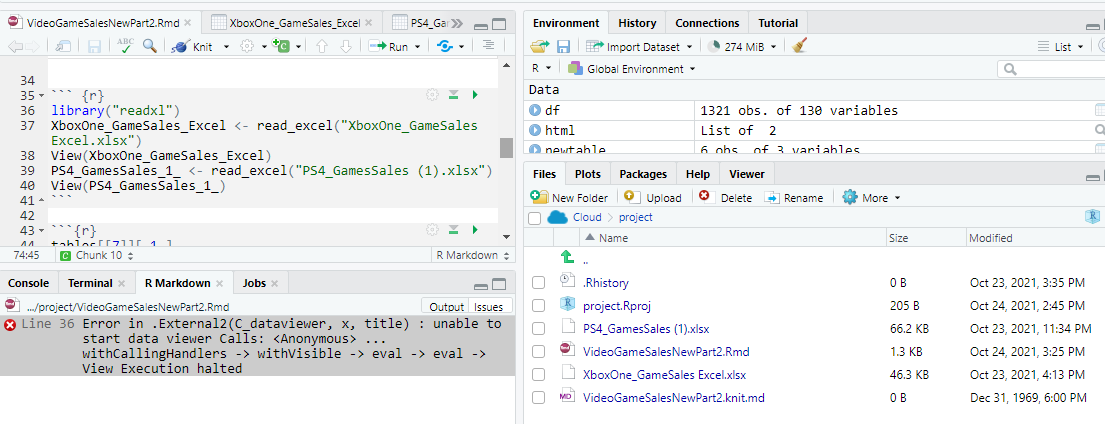This screenshot has height=424, width=1105.
Task: Click the spell check ABC icon
Action: point(125,46)
